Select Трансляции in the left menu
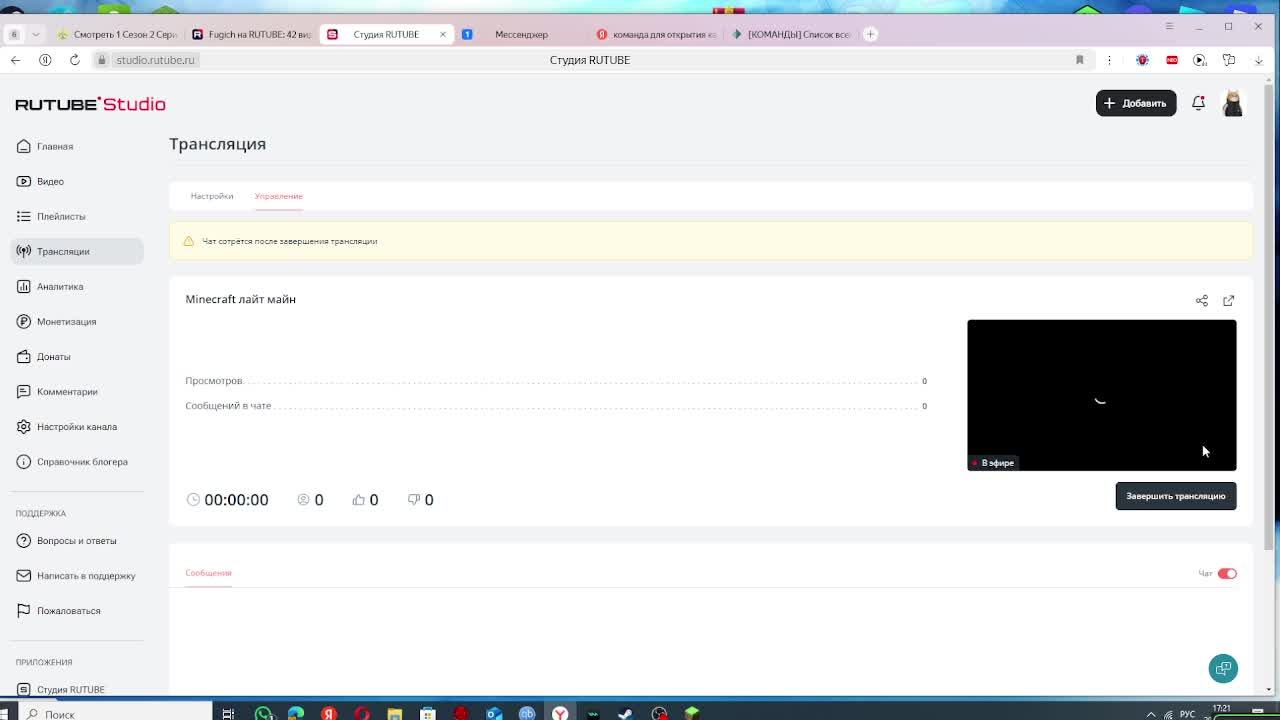This screenshot has width=1280, height=720. click(x=77, y=251)
